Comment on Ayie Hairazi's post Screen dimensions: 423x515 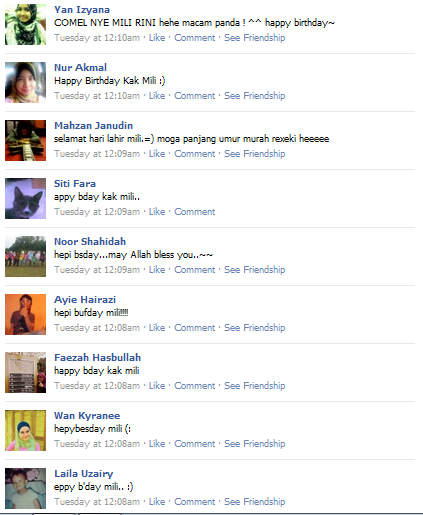195,328
